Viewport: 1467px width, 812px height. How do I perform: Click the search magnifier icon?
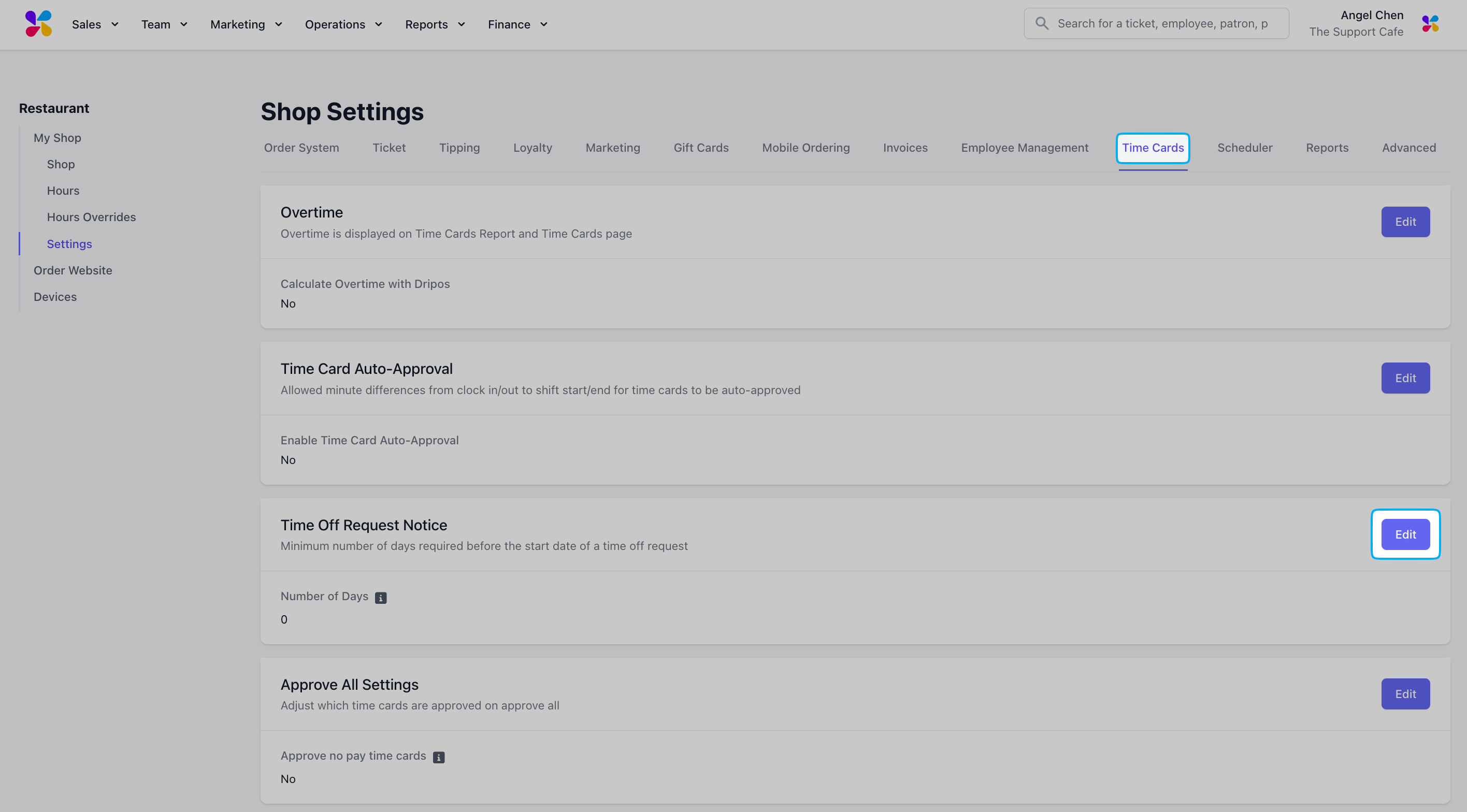tap(1042, 23)
